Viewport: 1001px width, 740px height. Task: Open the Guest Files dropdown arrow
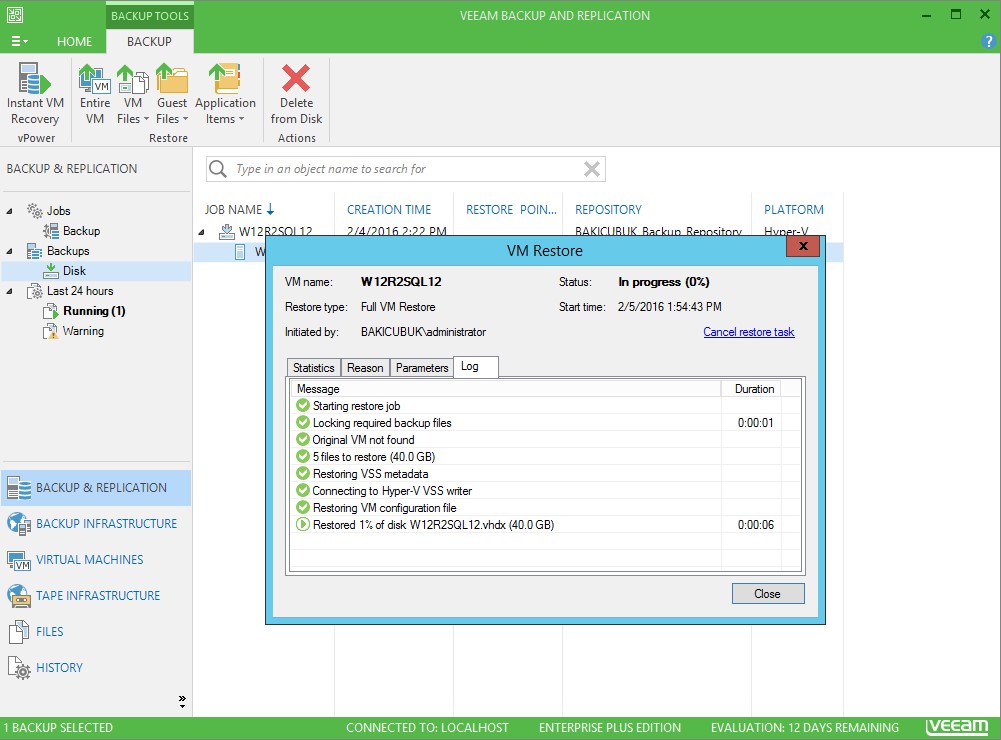[185, 119]
